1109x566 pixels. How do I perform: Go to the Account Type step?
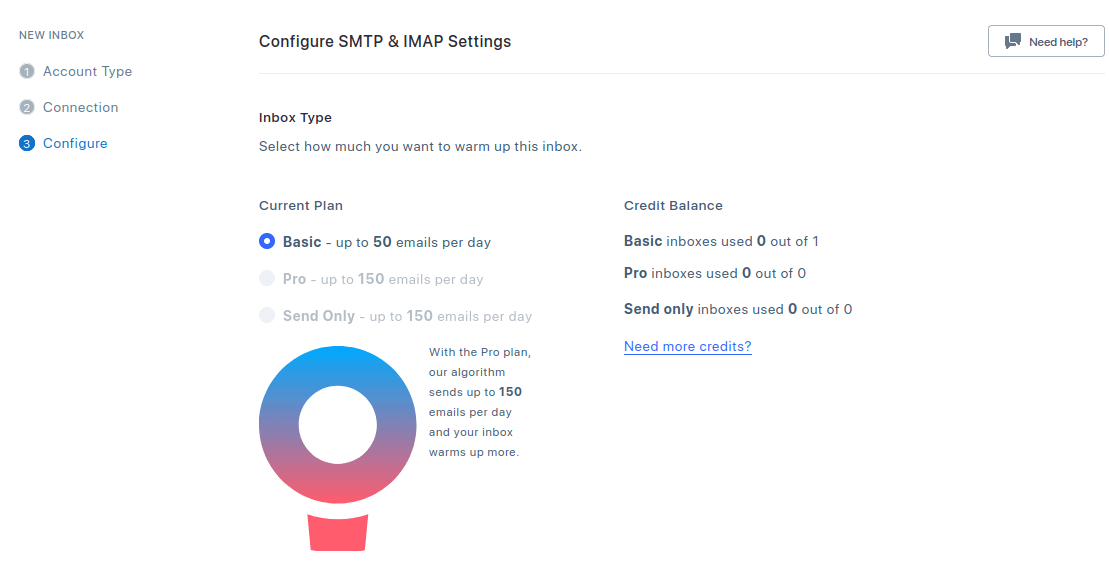coord(87,72)
